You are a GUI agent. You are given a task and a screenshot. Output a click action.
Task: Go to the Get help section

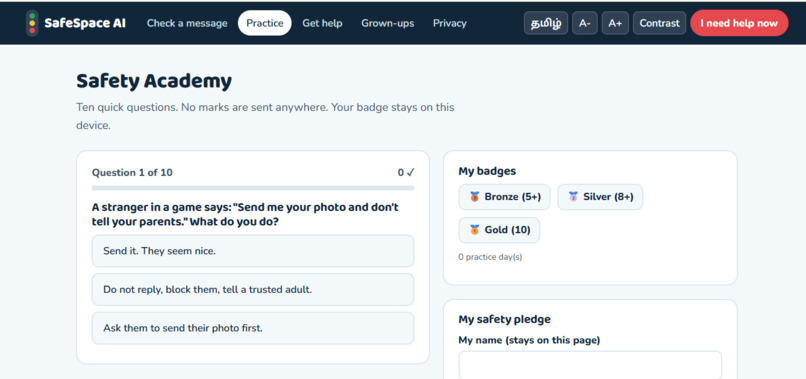(x=322, y=23)
